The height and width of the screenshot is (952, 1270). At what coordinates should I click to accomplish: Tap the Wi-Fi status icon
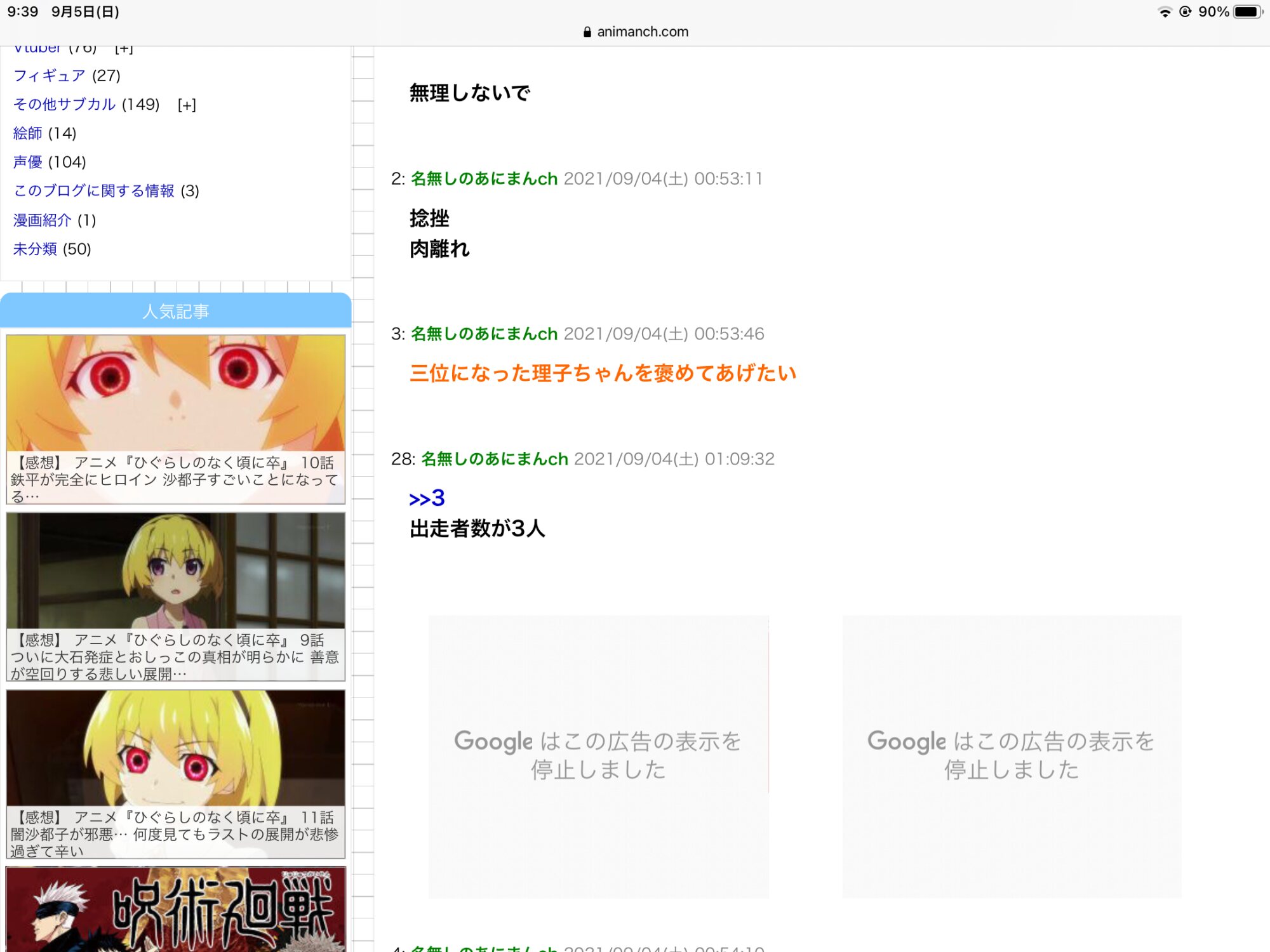tap(1165, 12)
